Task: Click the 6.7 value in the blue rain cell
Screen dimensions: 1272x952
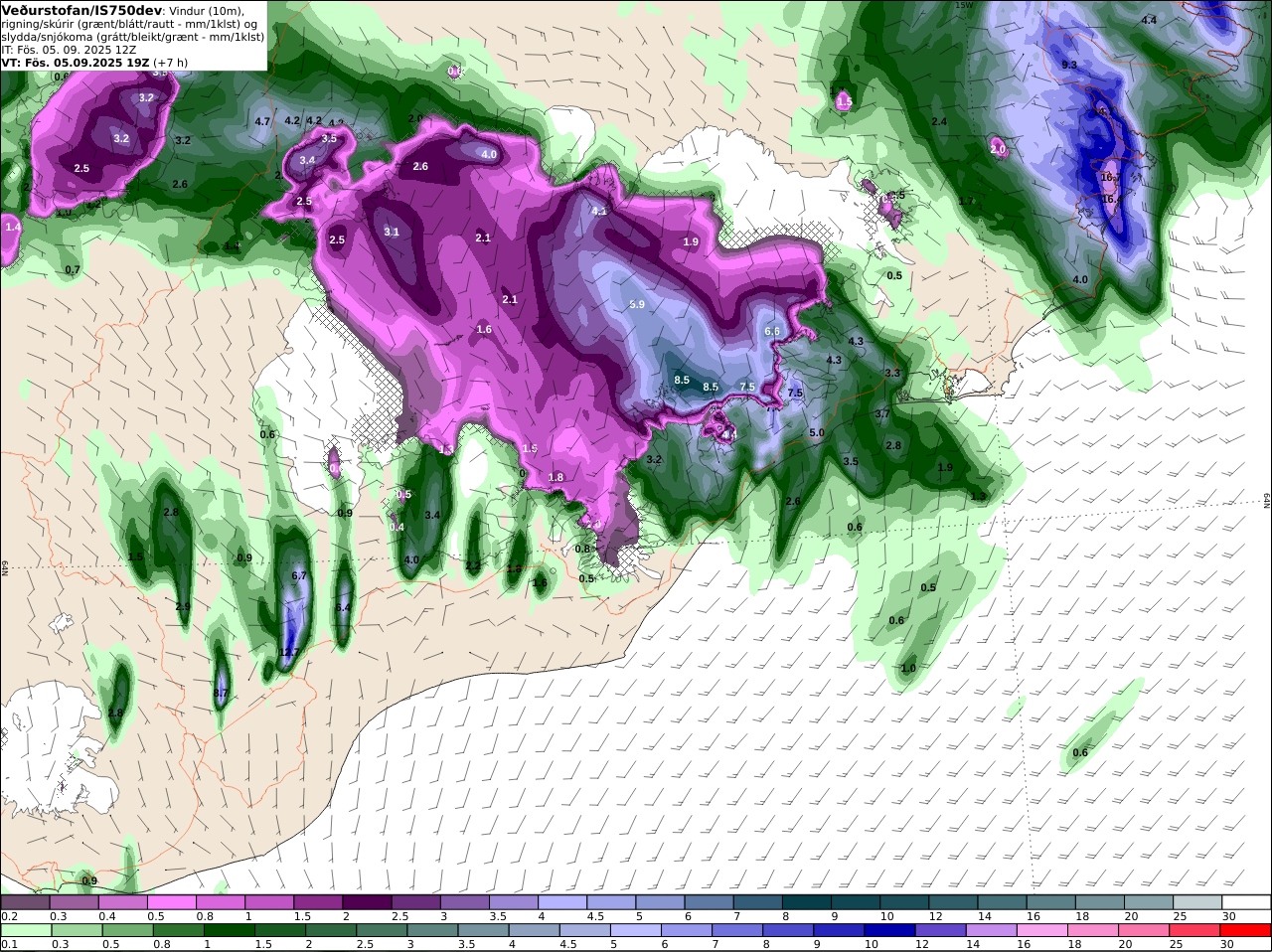Action: [299, 575]
